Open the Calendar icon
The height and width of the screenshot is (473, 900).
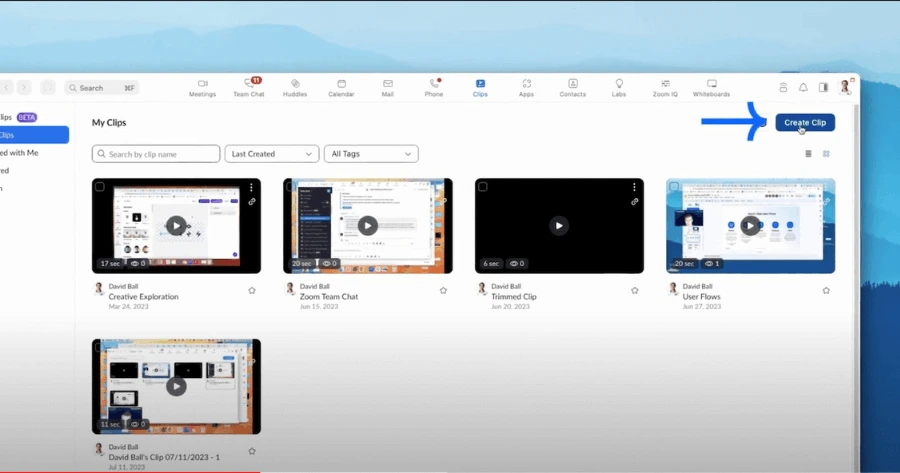(x=341, y=88)
